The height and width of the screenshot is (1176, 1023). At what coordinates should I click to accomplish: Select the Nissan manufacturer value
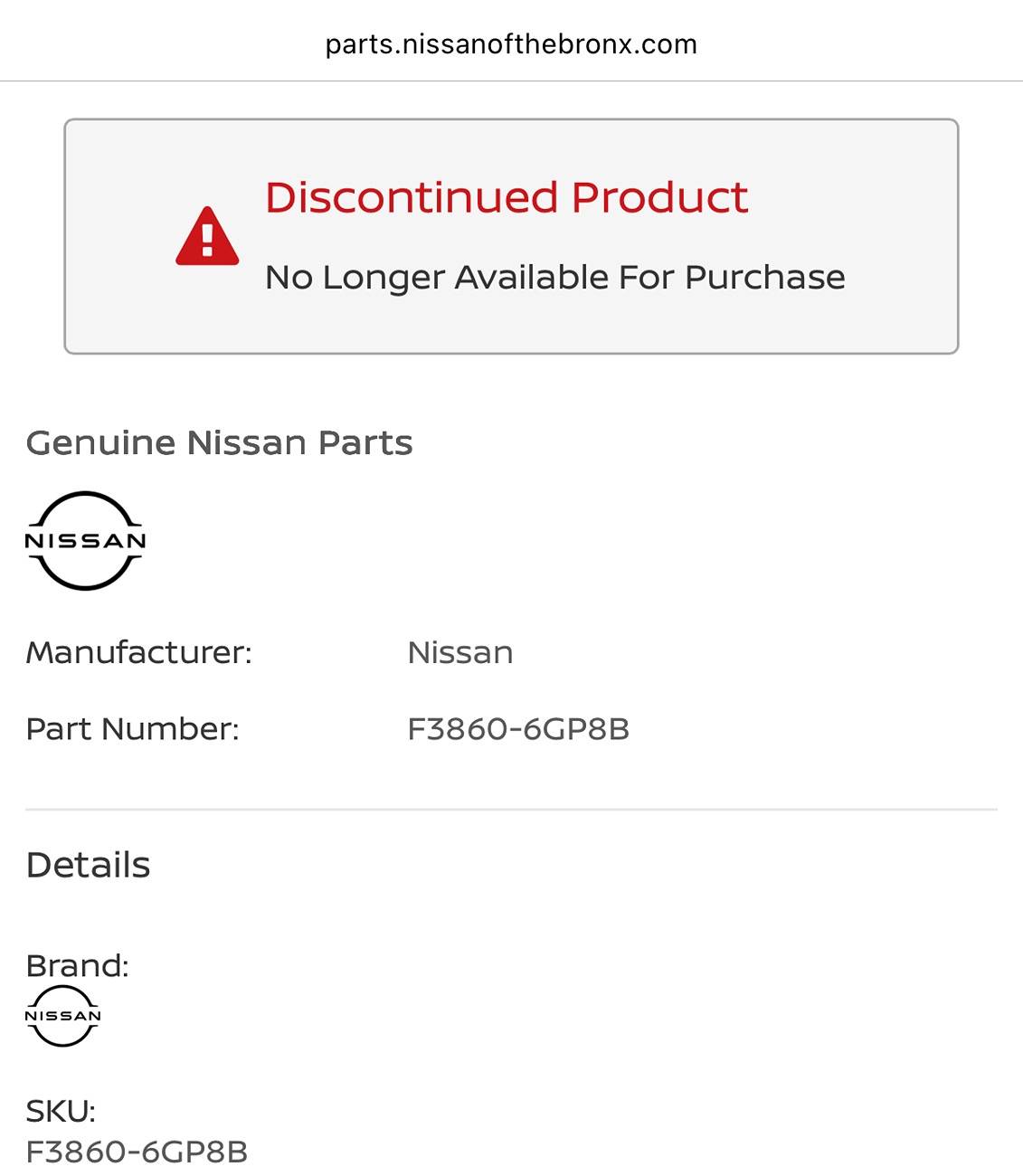(460, 652)
